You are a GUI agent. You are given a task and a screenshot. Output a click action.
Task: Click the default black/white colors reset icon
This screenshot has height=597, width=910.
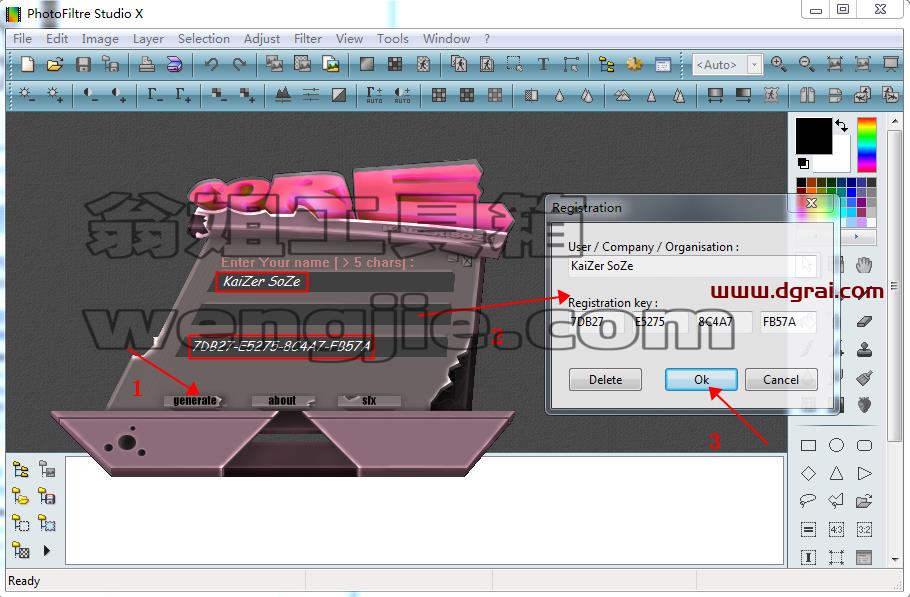803,164
